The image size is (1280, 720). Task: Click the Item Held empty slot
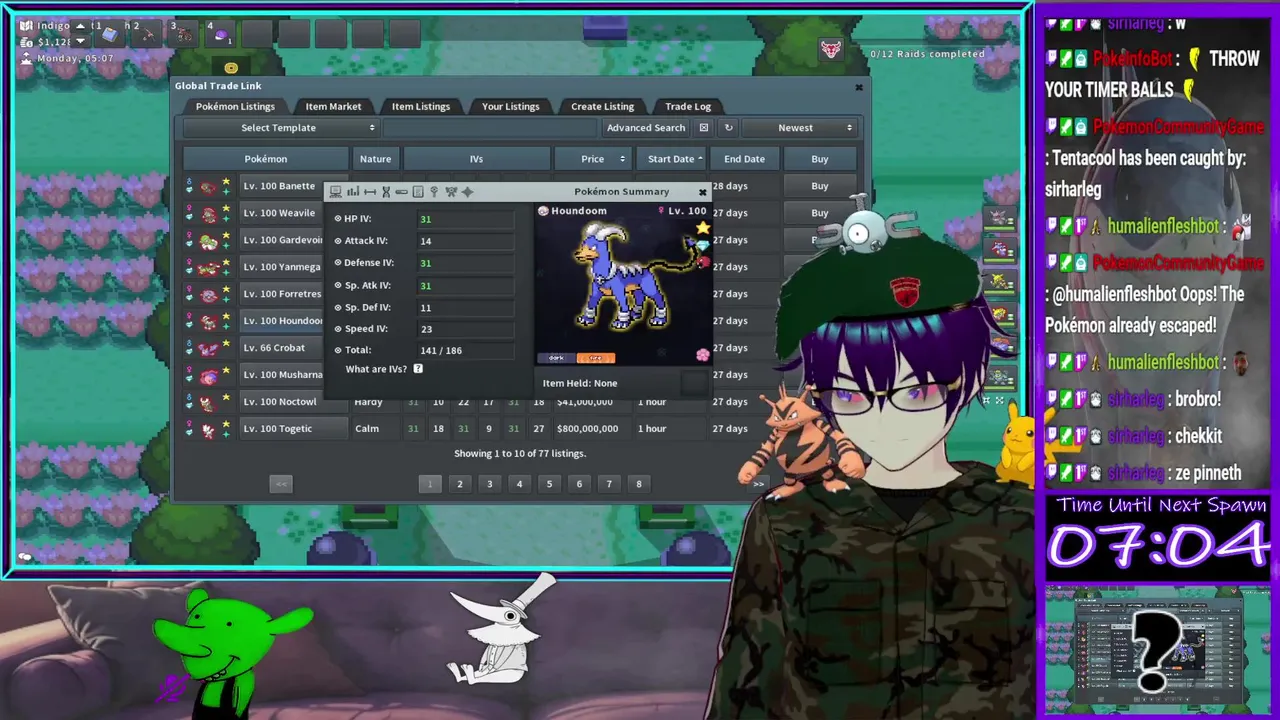(x=693, y=382)
